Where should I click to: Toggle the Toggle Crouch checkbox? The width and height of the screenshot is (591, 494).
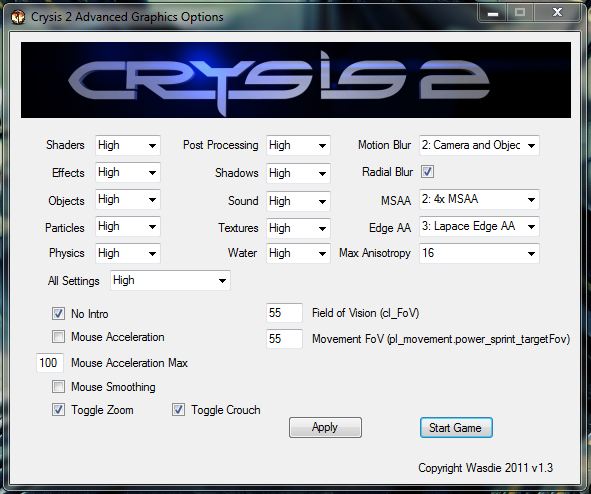point(178,410)
